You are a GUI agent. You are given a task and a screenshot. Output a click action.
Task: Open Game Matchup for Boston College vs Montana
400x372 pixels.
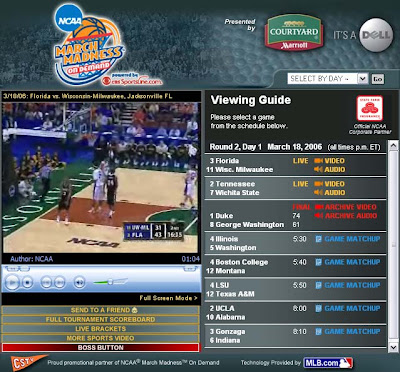click(348, 262)
